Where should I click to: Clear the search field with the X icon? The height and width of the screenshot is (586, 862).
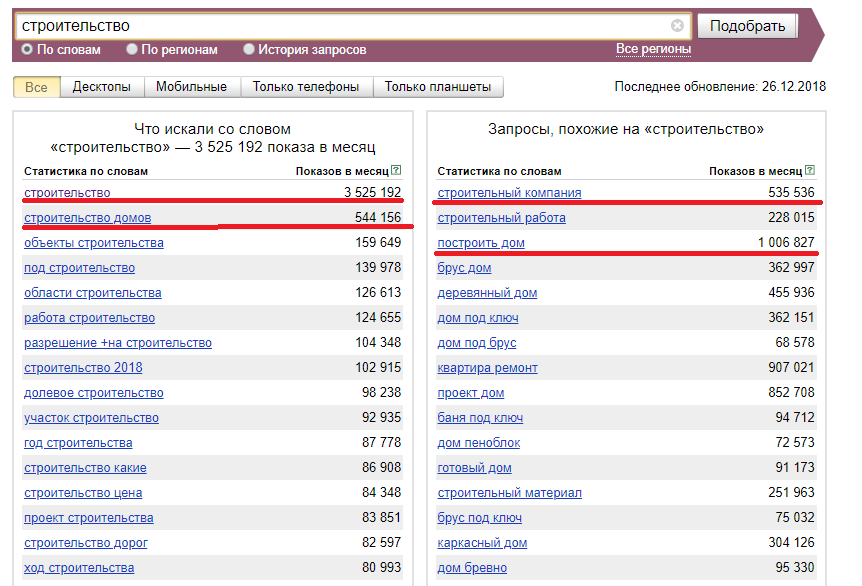point(677,26)
